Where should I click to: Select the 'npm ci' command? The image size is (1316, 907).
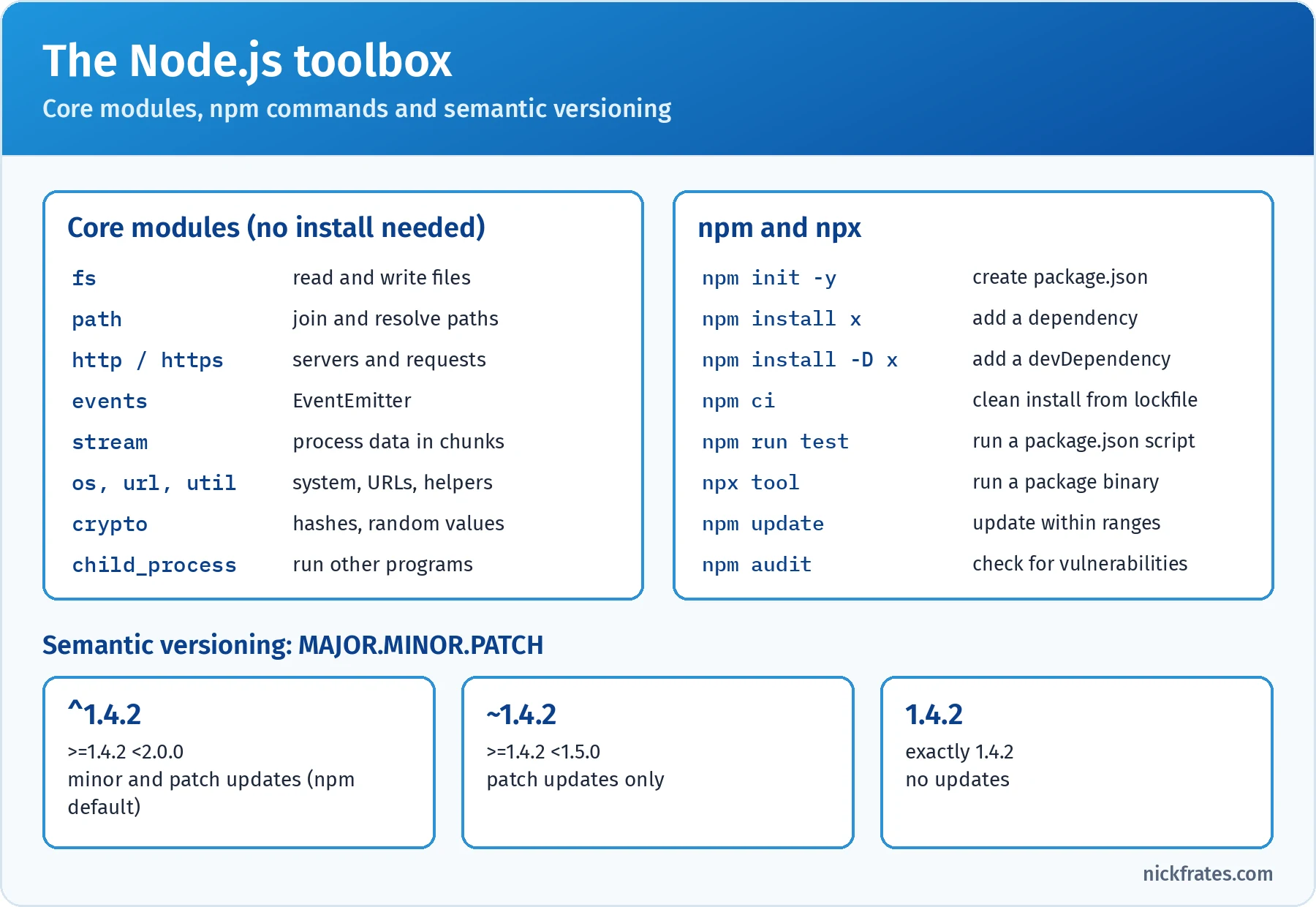pyautogui.click(x=738, y=401)
